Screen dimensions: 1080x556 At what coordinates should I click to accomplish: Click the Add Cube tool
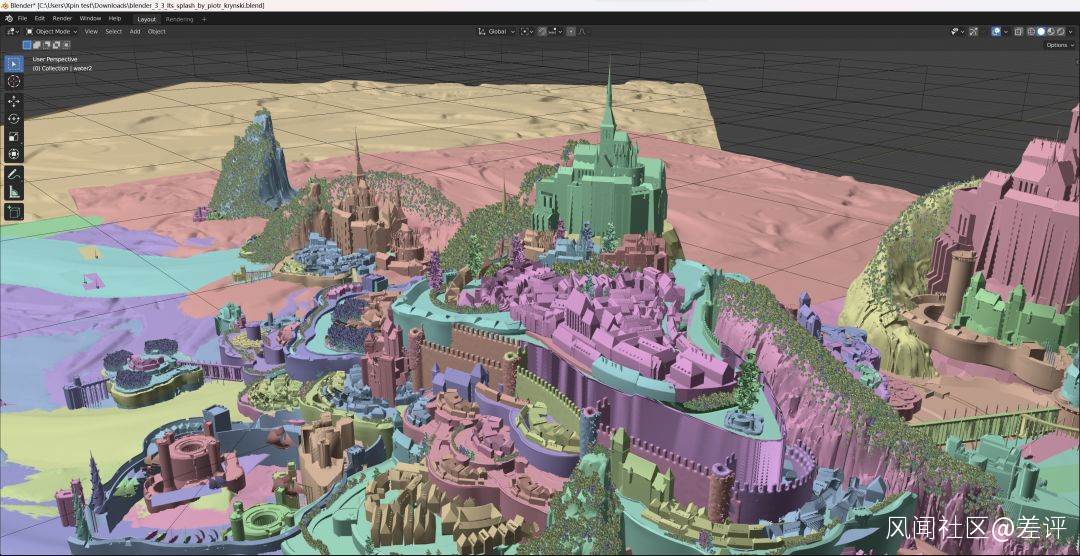click(14, 212)
